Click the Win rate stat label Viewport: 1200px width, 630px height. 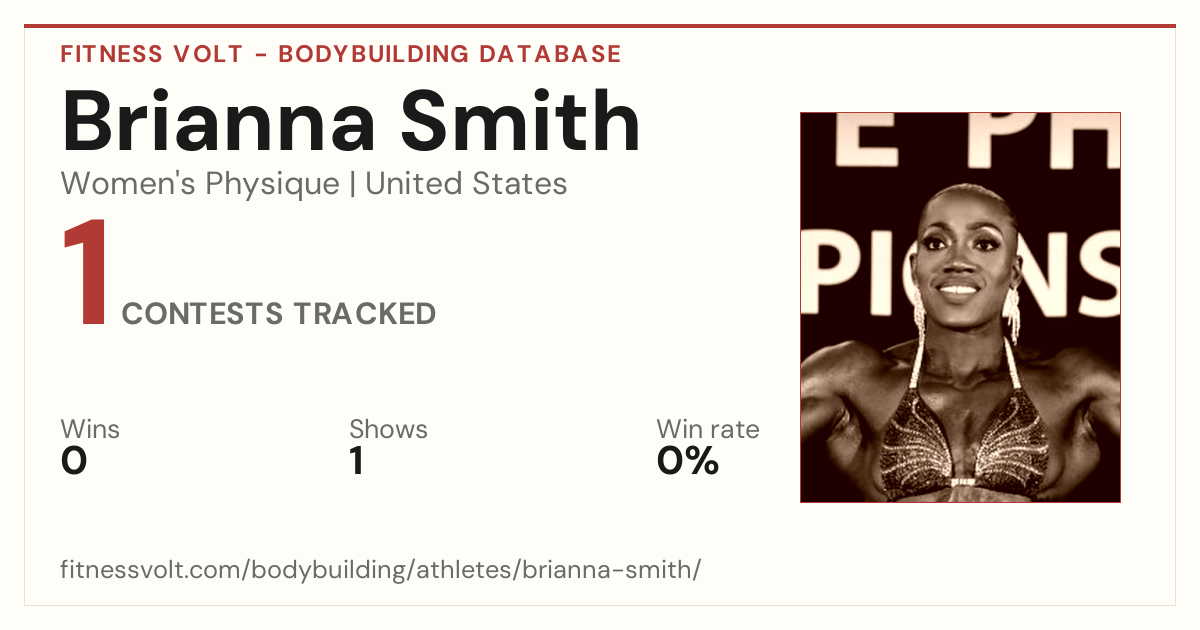click(708, 430)
